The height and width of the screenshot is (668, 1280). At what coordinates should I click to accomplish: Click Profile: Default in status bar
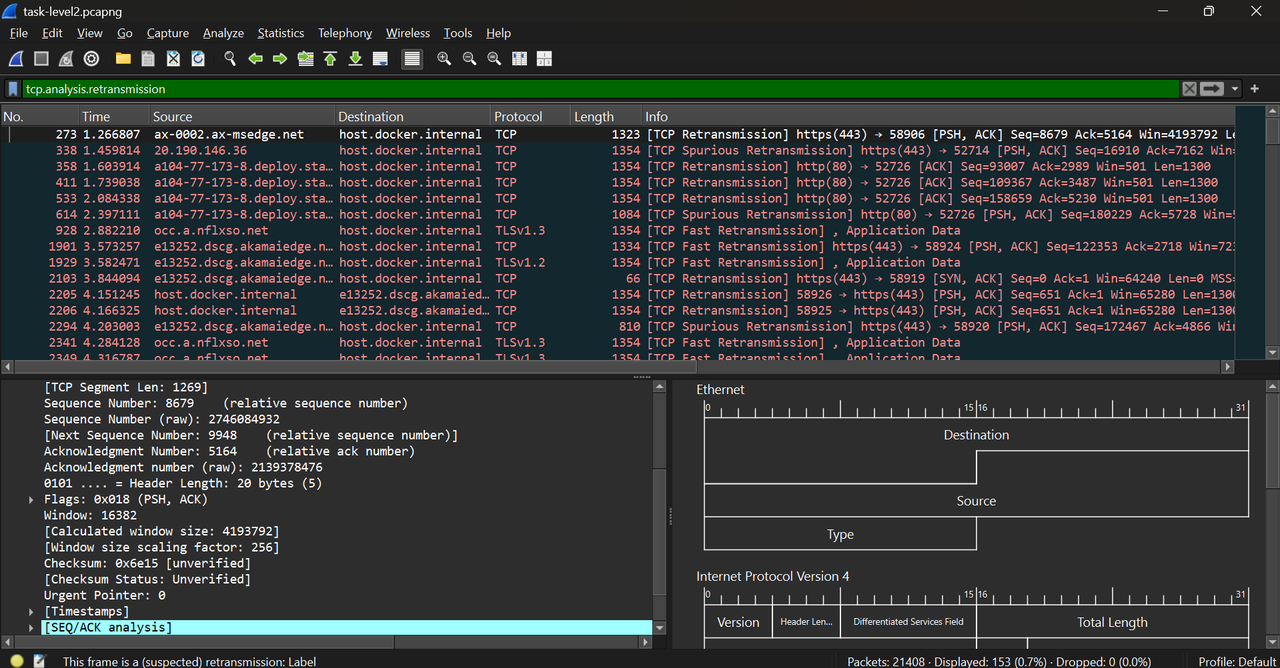(x=1237, y=661)
